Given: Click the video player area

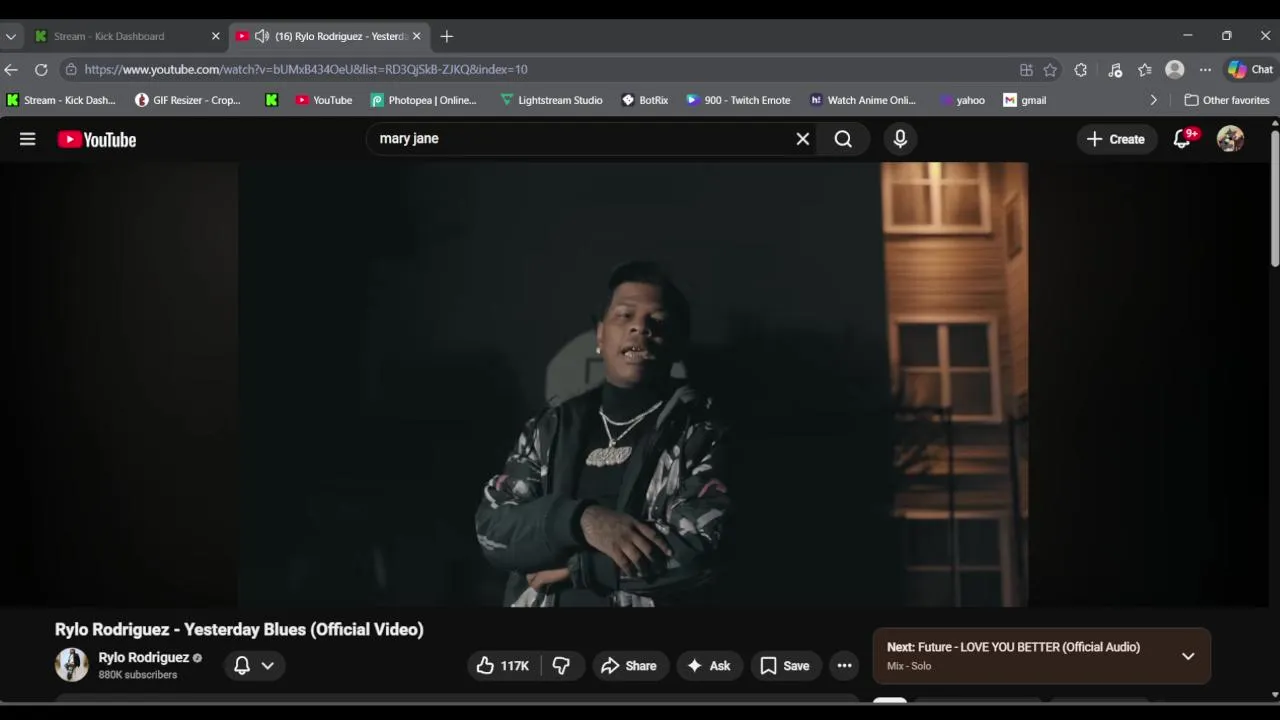Looking at the screenshot, I should pos(633,385).
